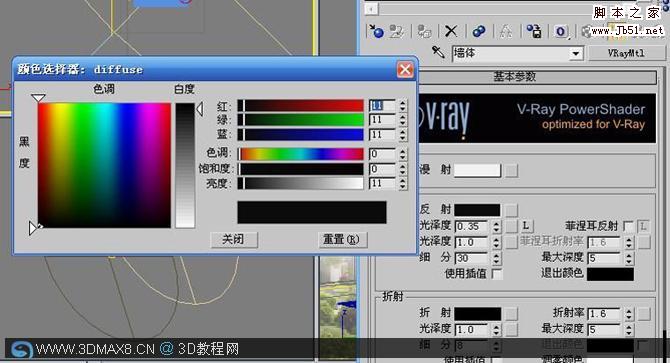Click the reflection 退出颜色 black swatch

[610, 274]
